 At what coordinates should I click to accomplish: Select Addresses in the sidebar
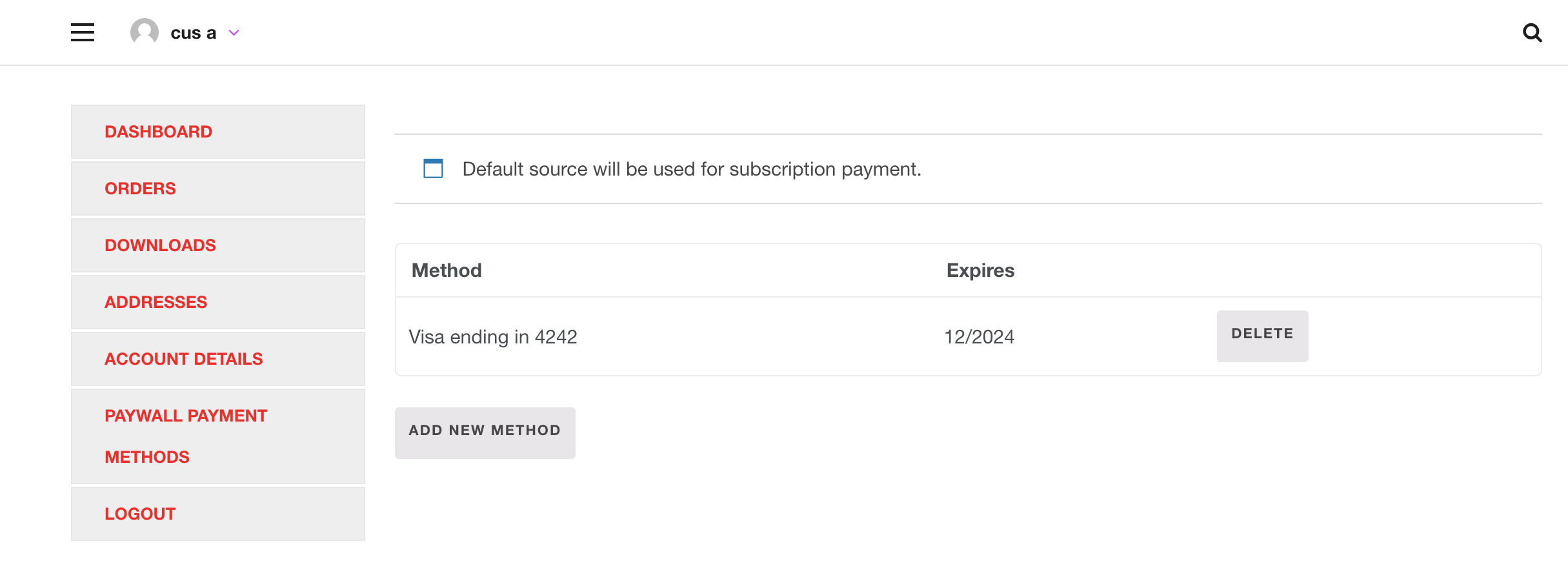coord(218,302)
